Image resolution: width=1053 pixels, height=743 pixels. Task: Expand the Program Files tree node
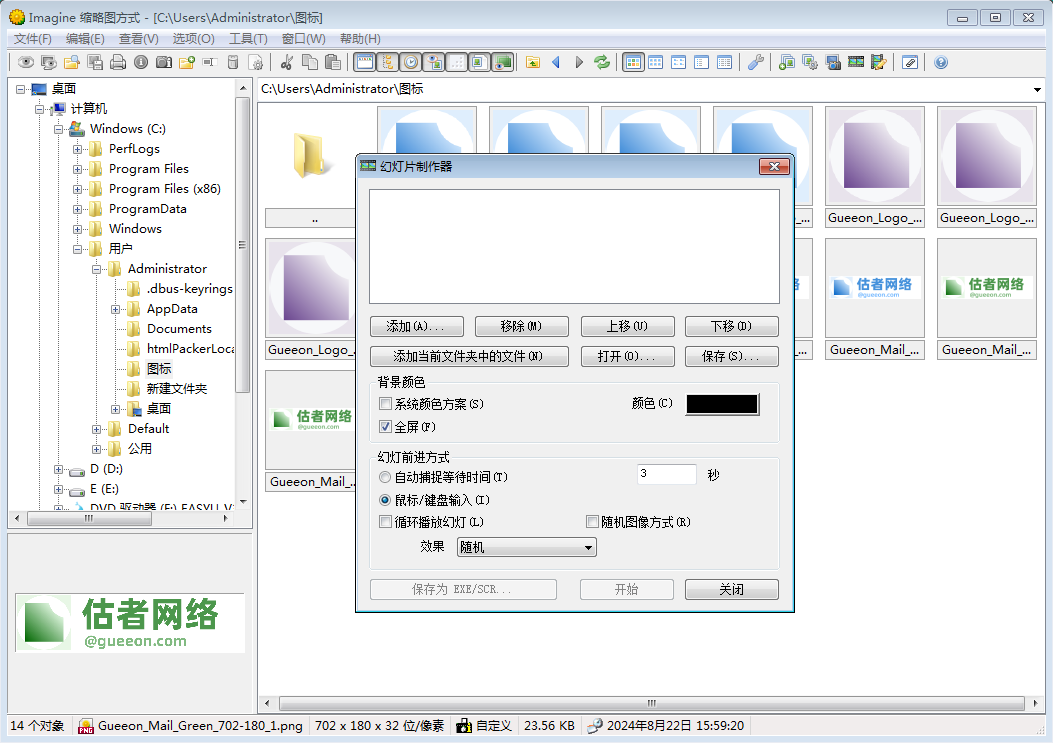(77, 169)
